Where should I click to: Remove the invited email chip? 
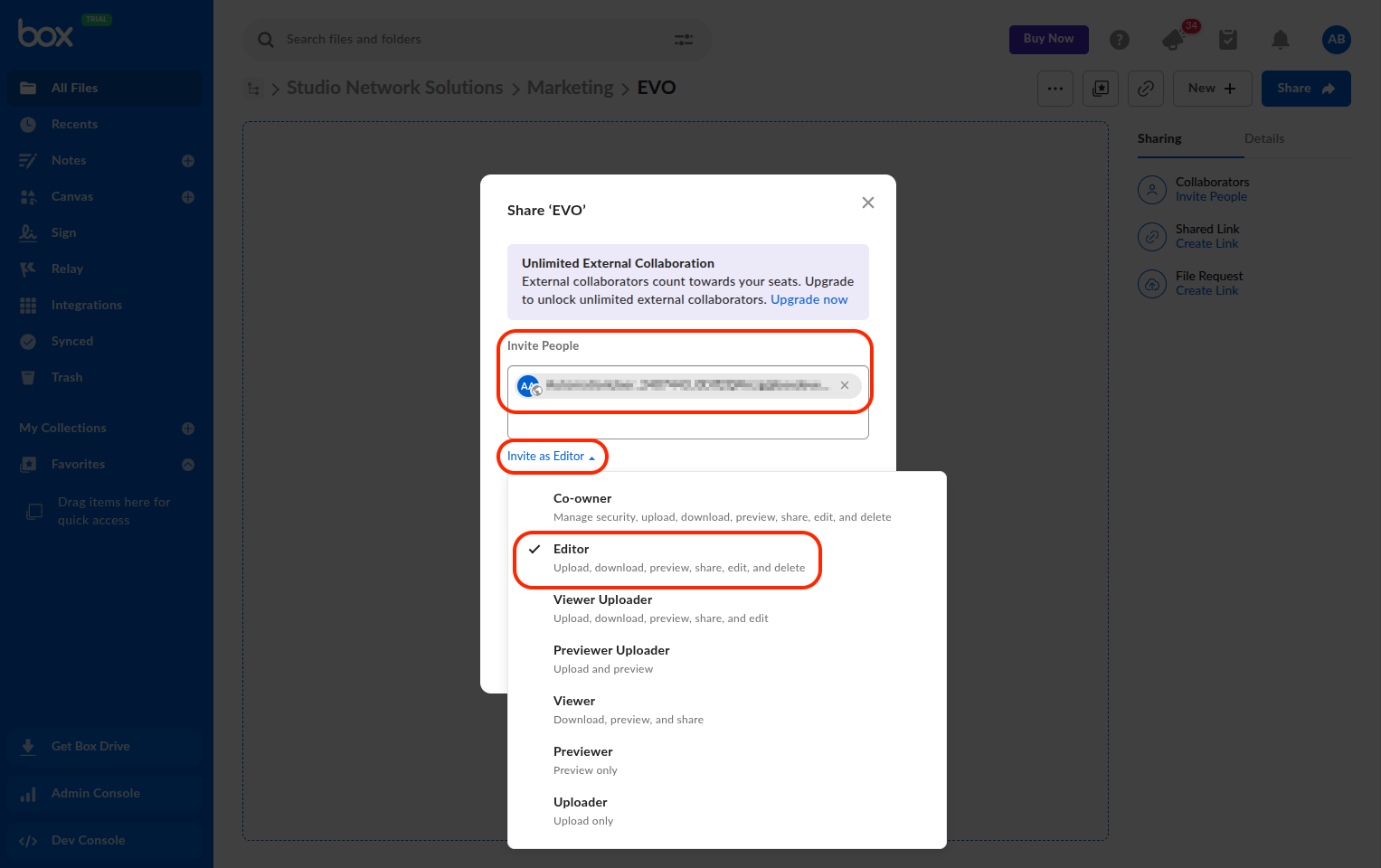[x=845, y=386]
